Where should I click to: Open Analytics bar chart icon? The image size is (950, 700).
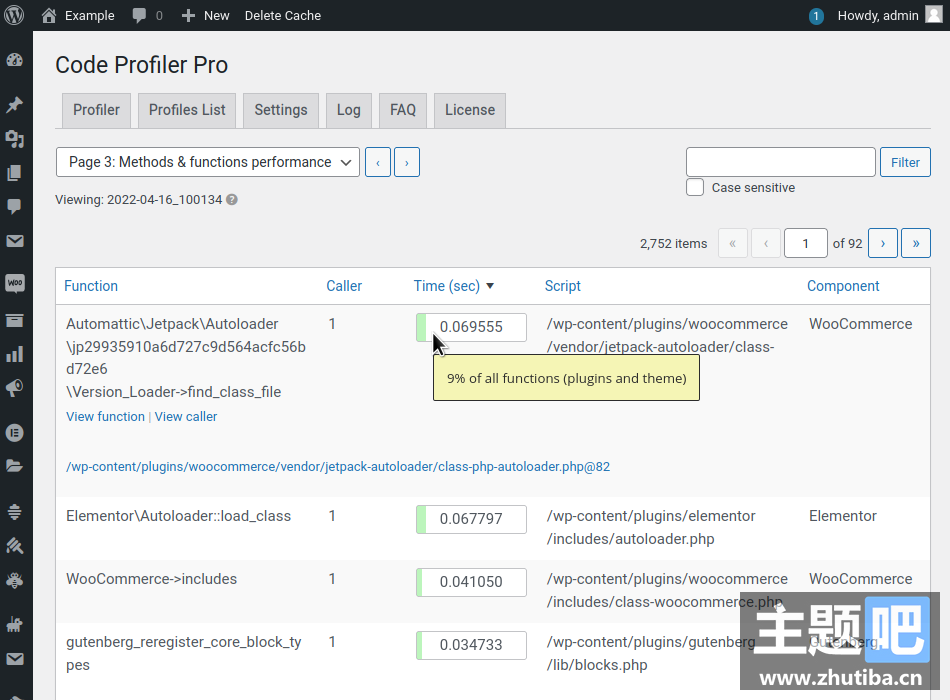click(x=15, y=354)
